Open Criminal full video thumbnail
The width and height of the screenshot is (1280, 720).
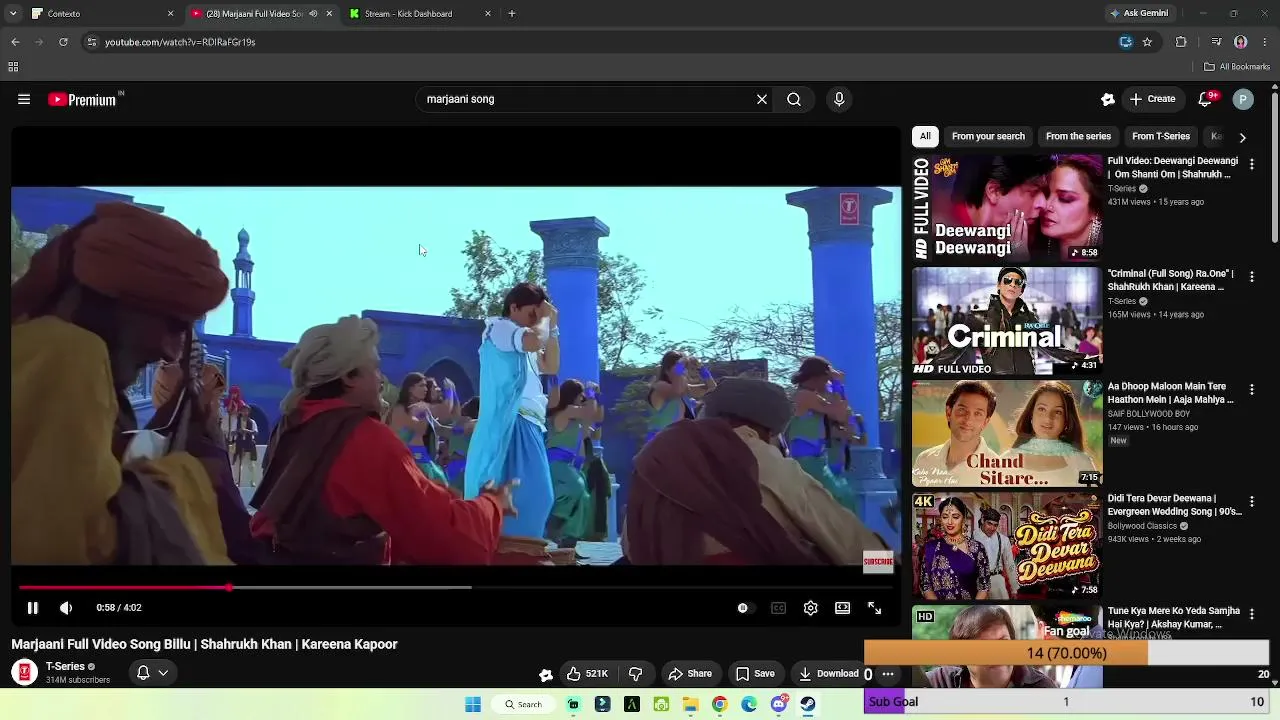tap(1007, 321)
